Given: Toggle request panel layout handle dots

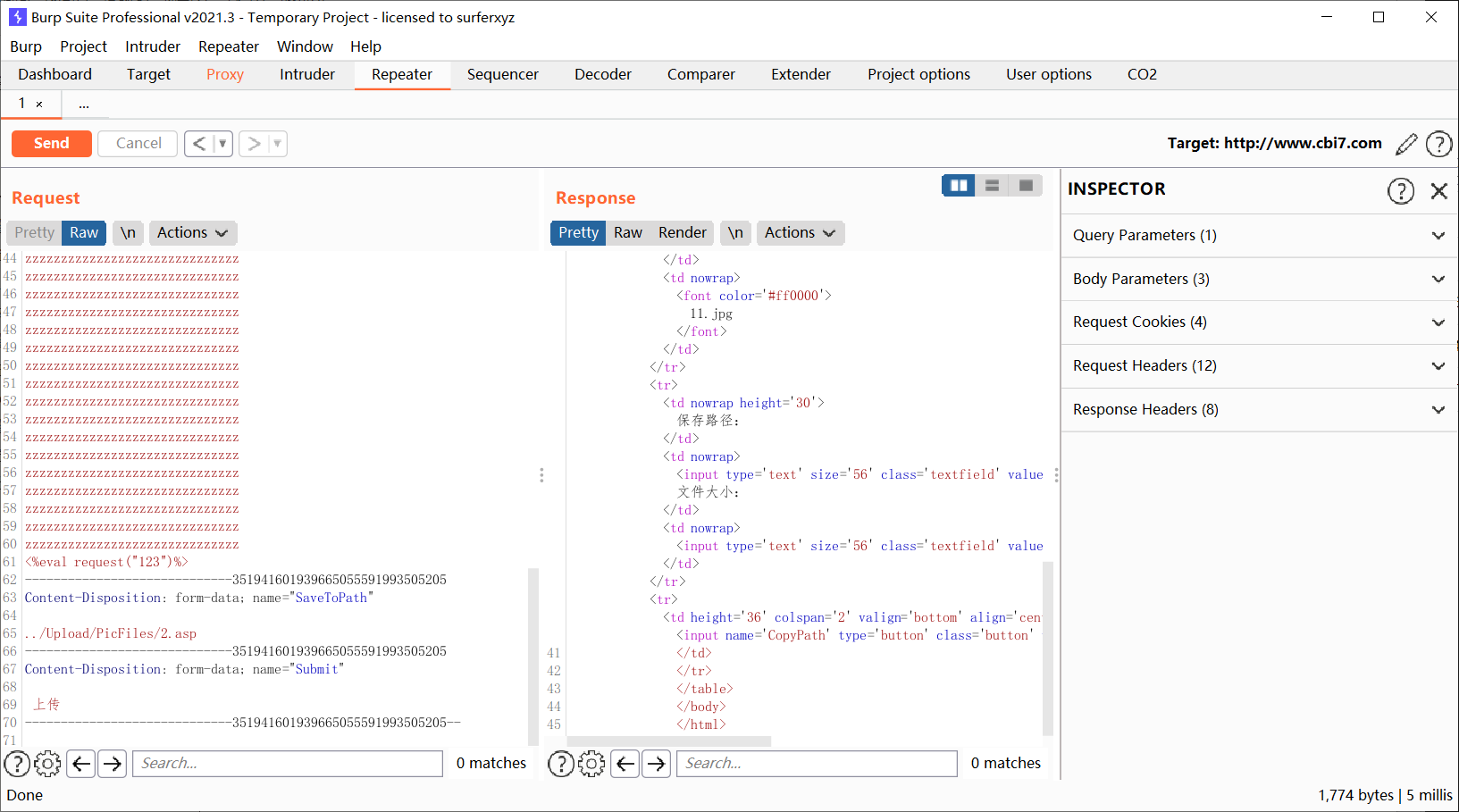Looking at the screenshot, I should 541,475.
